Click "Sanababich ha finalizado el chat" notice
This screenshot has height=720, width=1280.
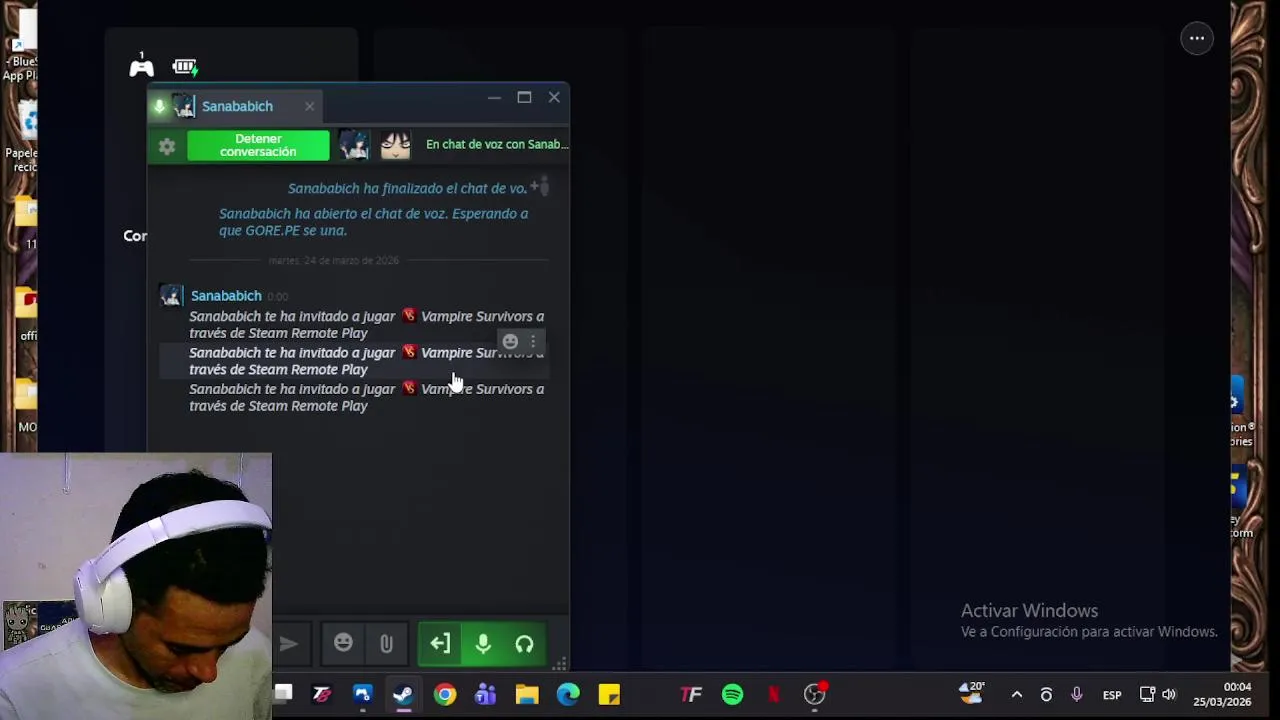click(x=407, y=188)
